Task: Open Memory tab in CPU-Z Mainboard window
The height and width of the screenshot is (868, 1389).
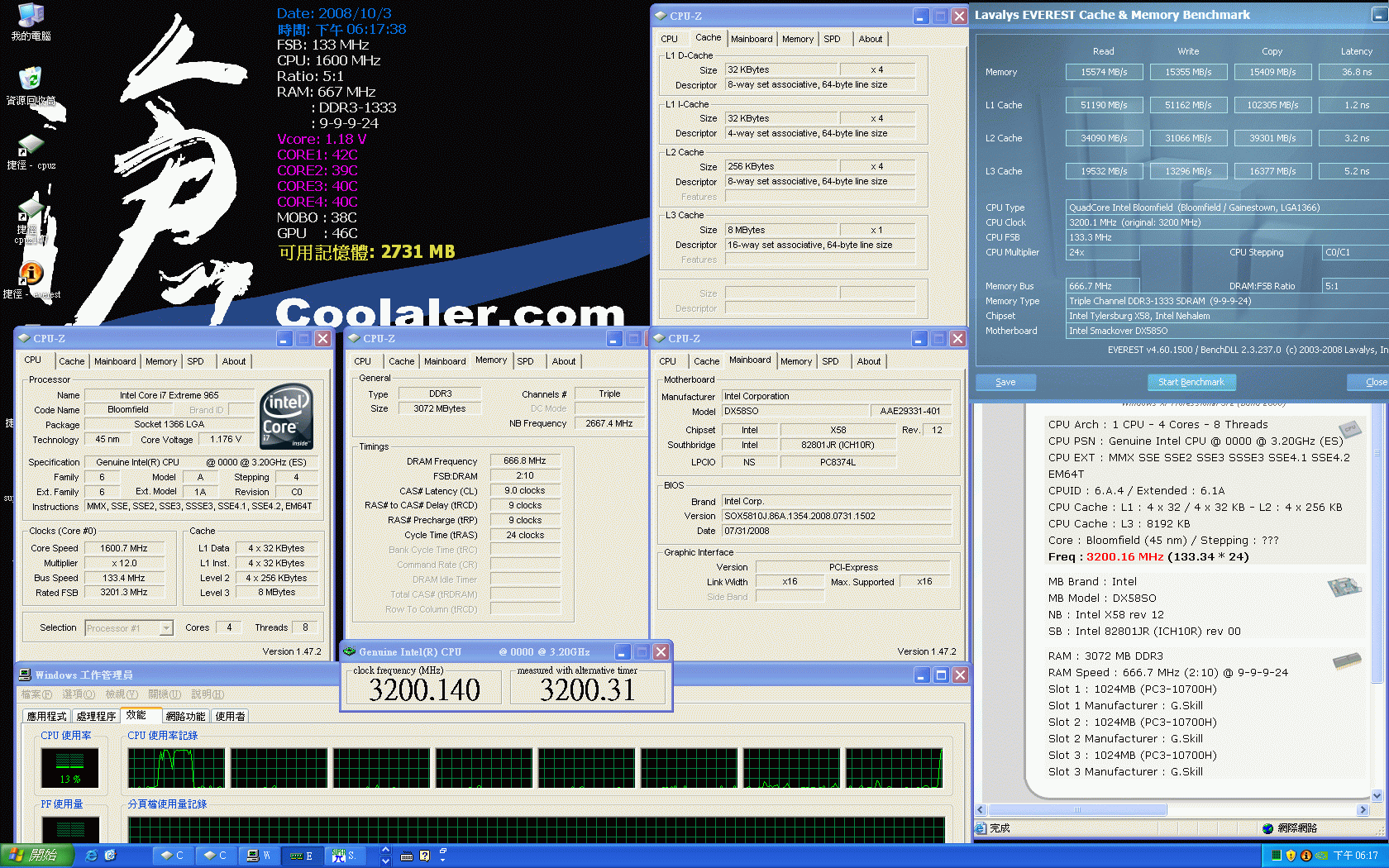Action: (x=796, y=361)
